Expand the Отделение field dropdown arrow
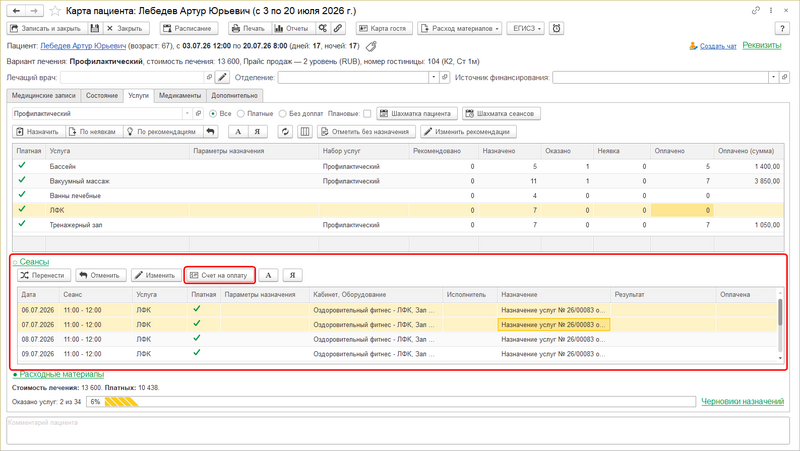This screenshot has height=451, width=800. tap(434, 78)
